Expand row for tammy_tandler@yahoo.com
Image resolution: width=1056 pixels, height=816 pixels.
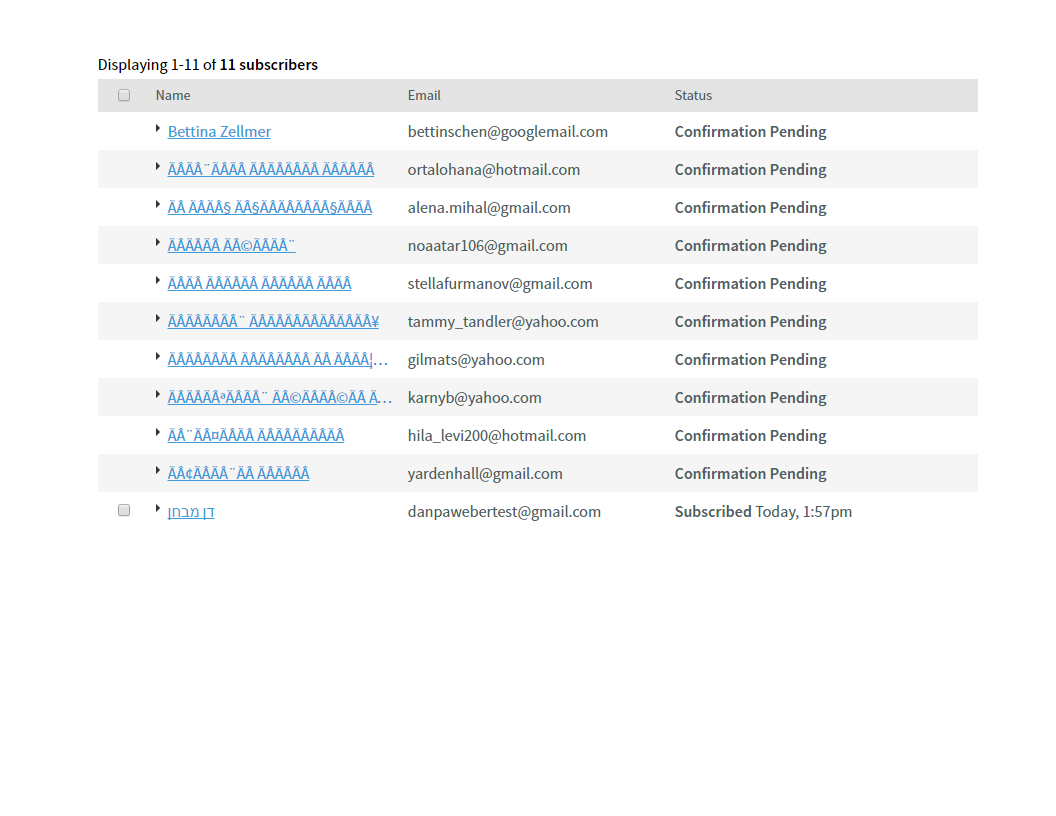pos(158,318)
